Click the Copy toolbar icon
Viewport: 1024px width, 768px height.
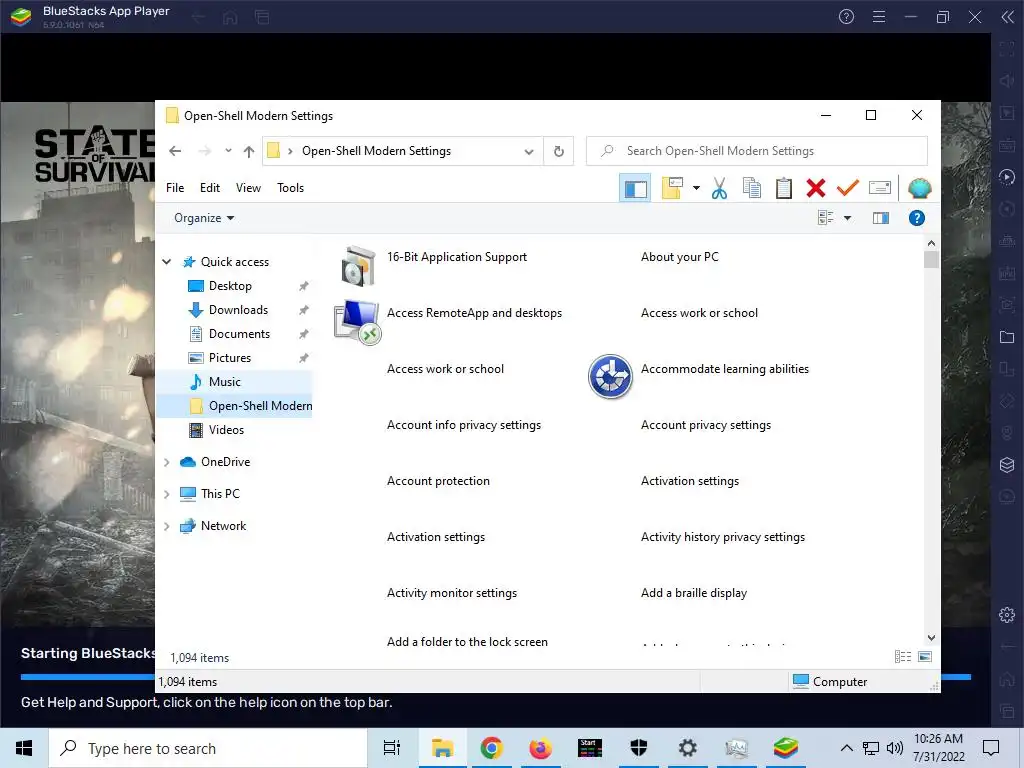752,188
